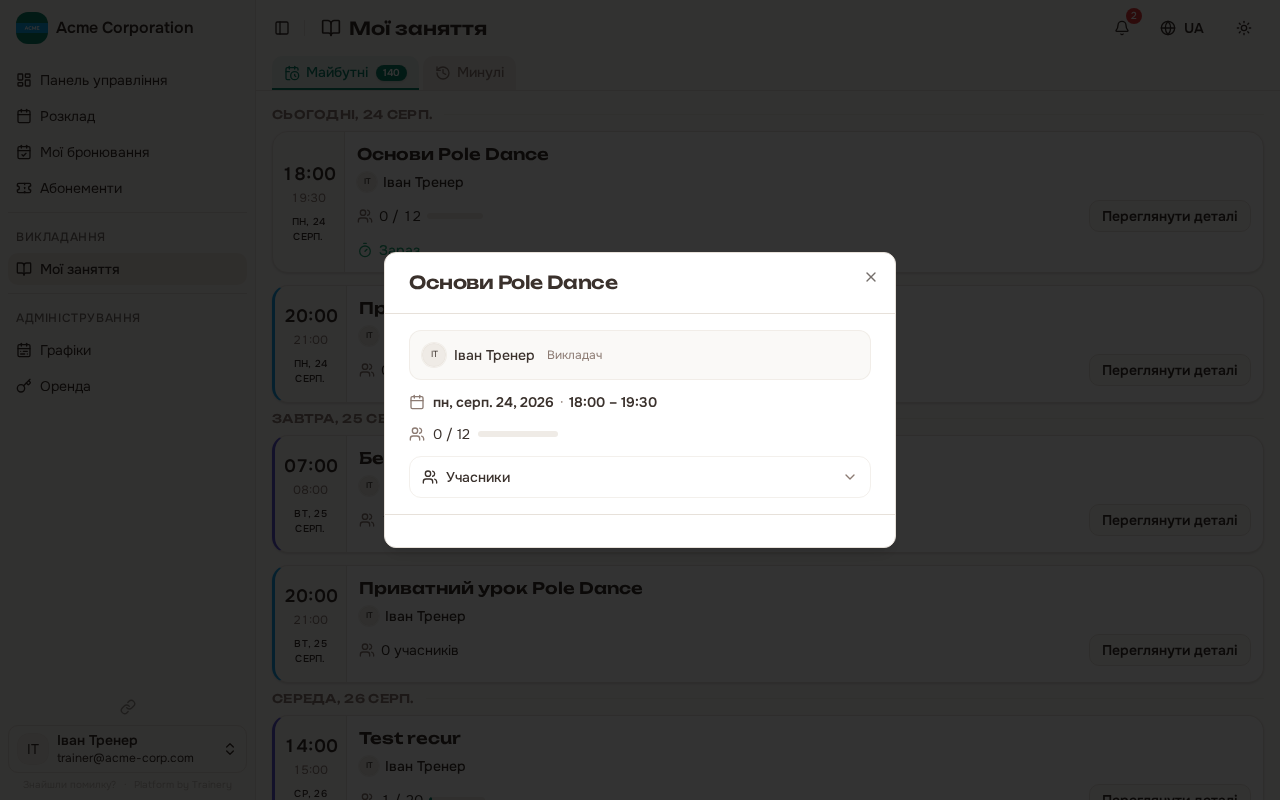The width and height of the screenshot is (1280, 800).
Task: Click the 140 badge on Майбутні tab
Action: coord(391,72)
